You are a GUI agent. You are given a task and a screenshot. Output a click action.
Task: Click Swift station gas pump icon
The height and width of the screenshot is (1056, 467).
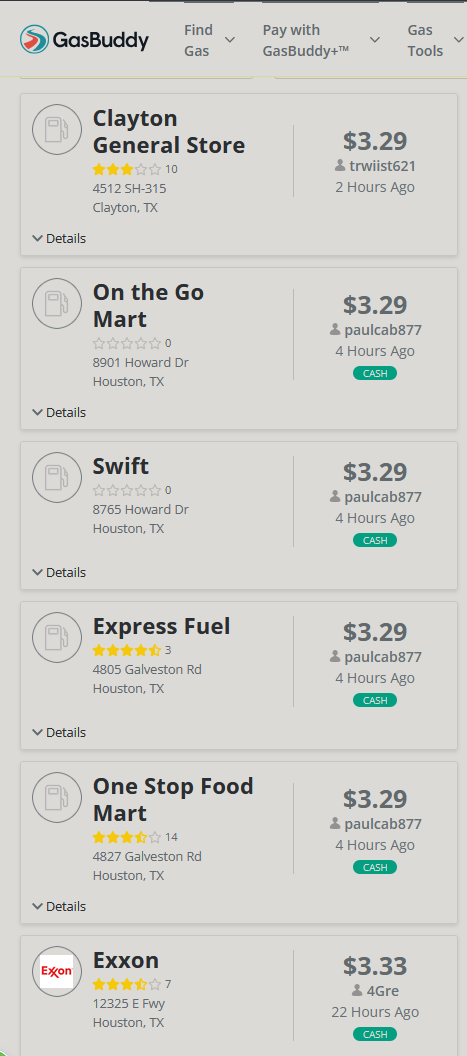click(57, 477)
